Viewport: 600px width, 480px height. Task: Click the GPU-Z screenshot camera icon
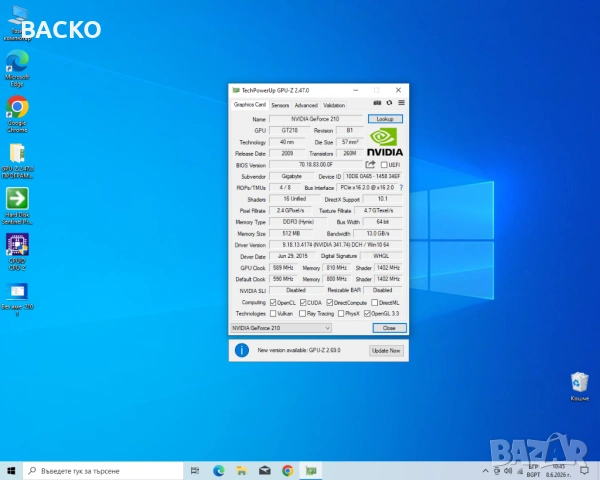pos(377,103)
